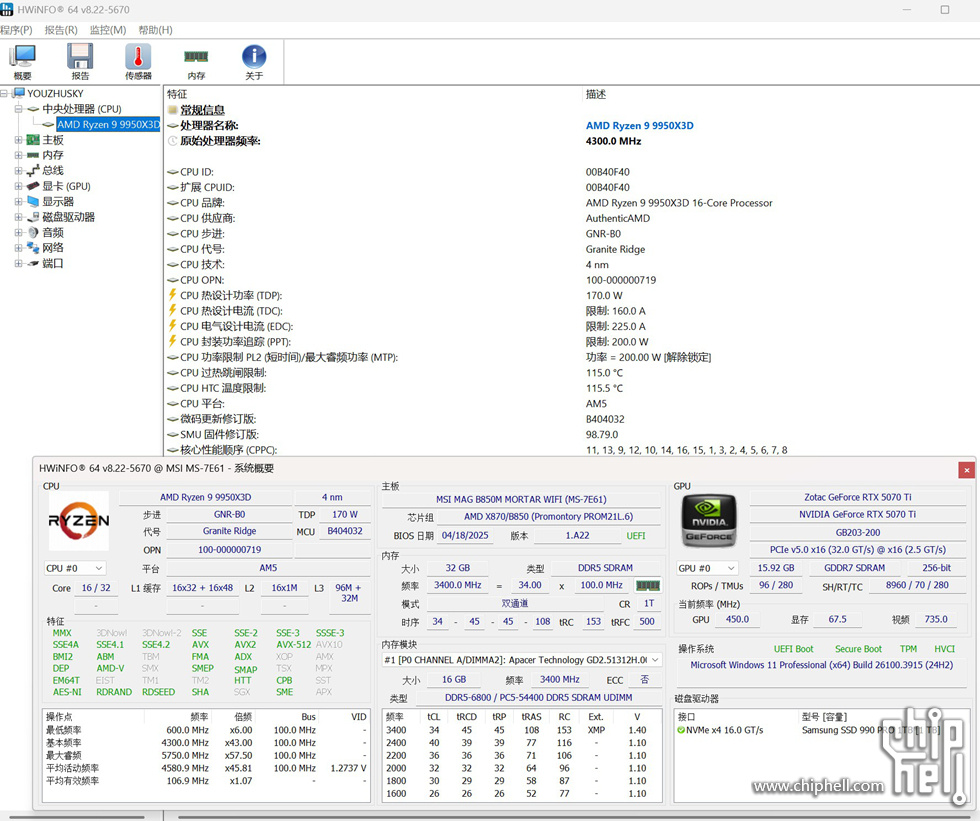This screenshot has width=980, height=821.
Task: Select the 总线 bus tree node
Action: (x=52, y=171)
